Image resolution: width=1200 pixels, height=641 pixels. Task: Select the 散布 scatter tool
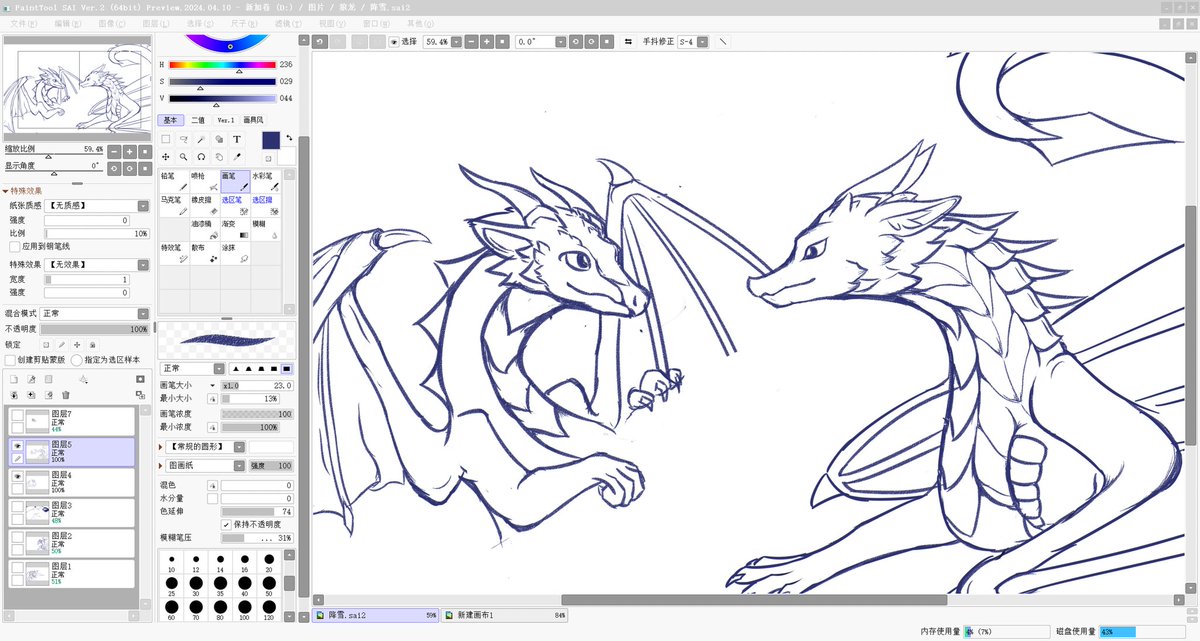point(204,253)
